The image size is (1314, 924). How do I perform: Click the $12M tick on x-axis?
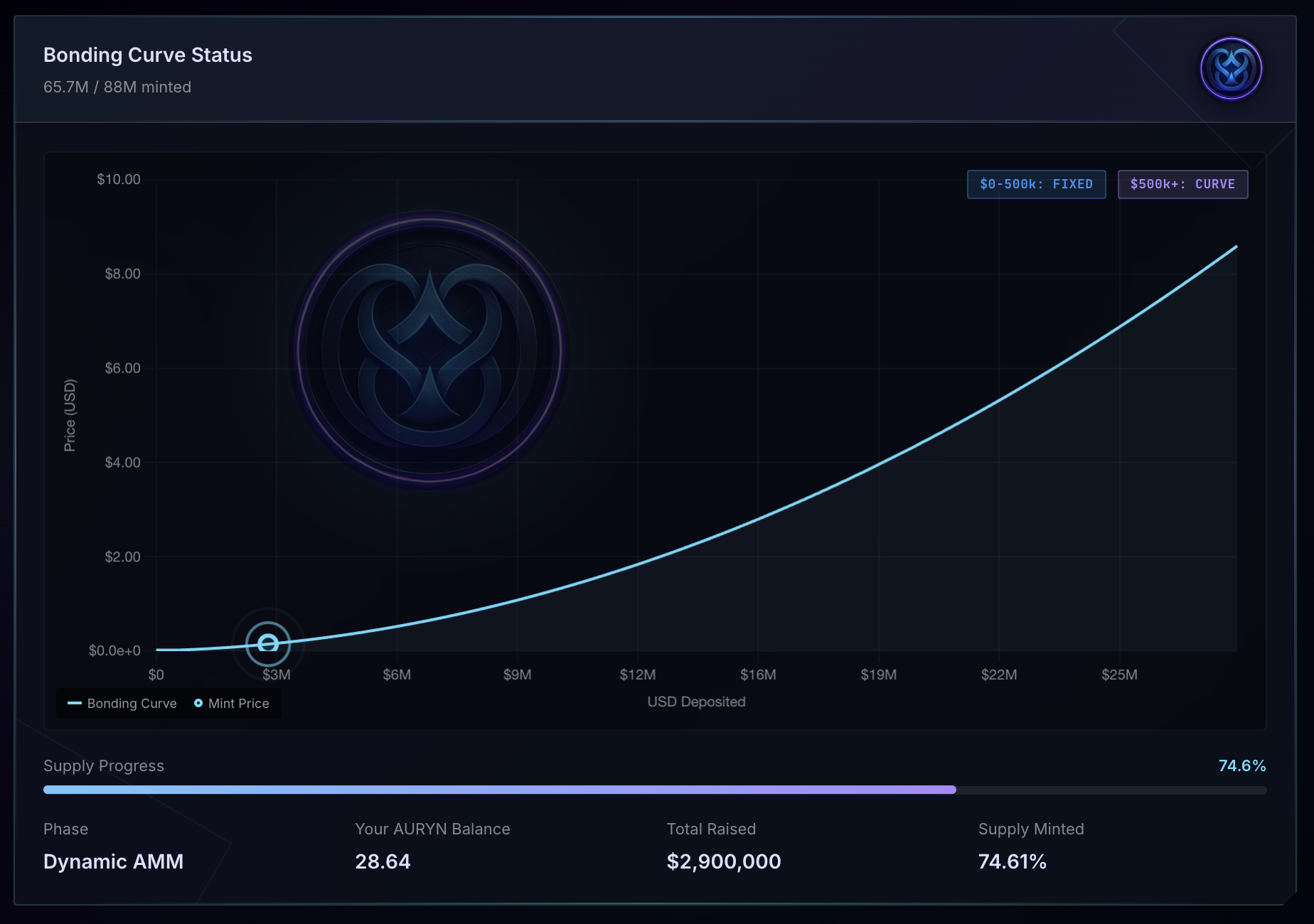637,675
